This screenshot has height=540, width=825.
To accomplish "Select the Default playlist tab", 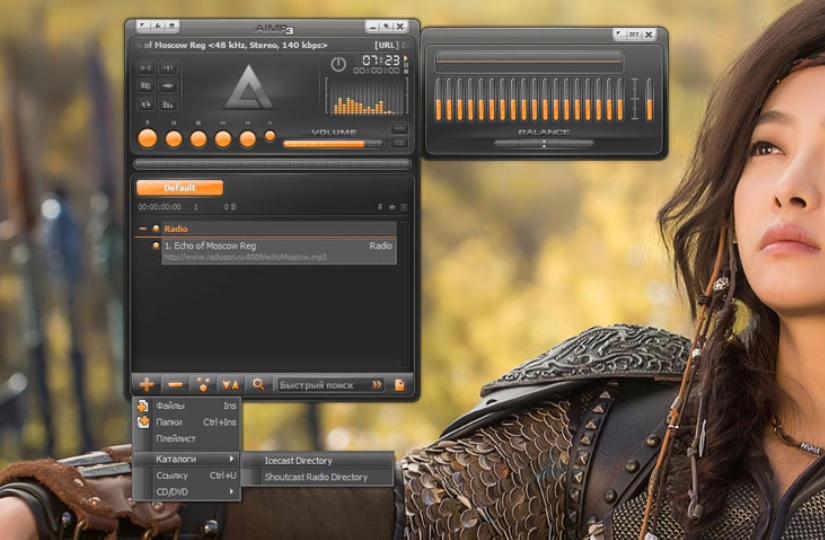I will 180,187.
